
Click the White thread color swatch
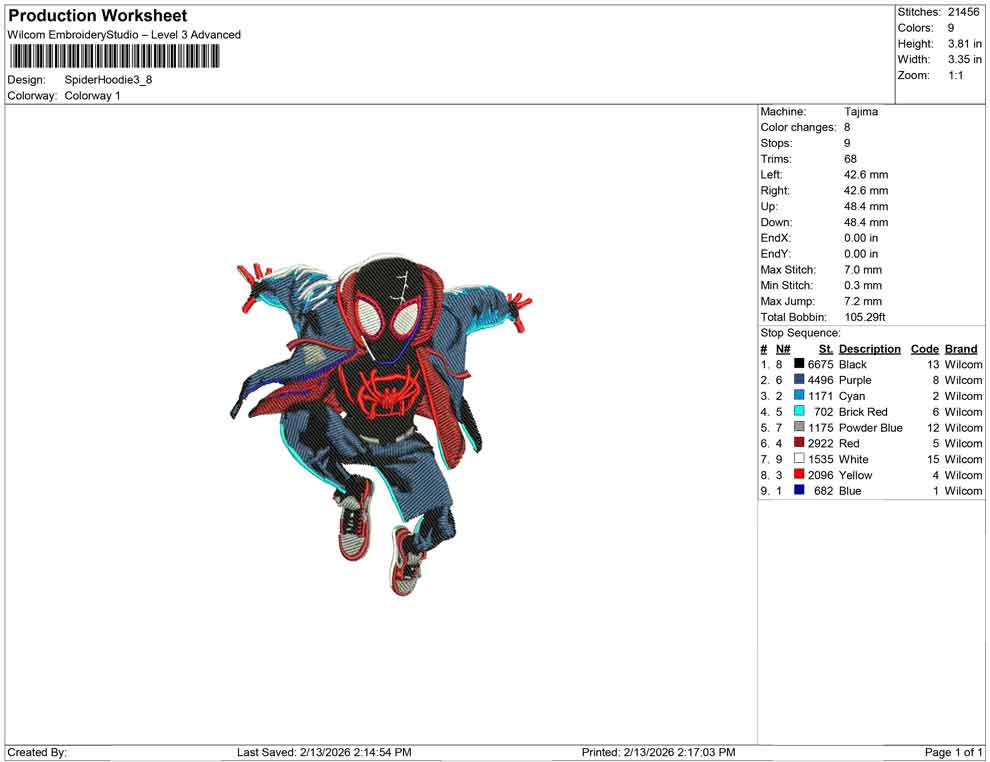pos(797,459)
